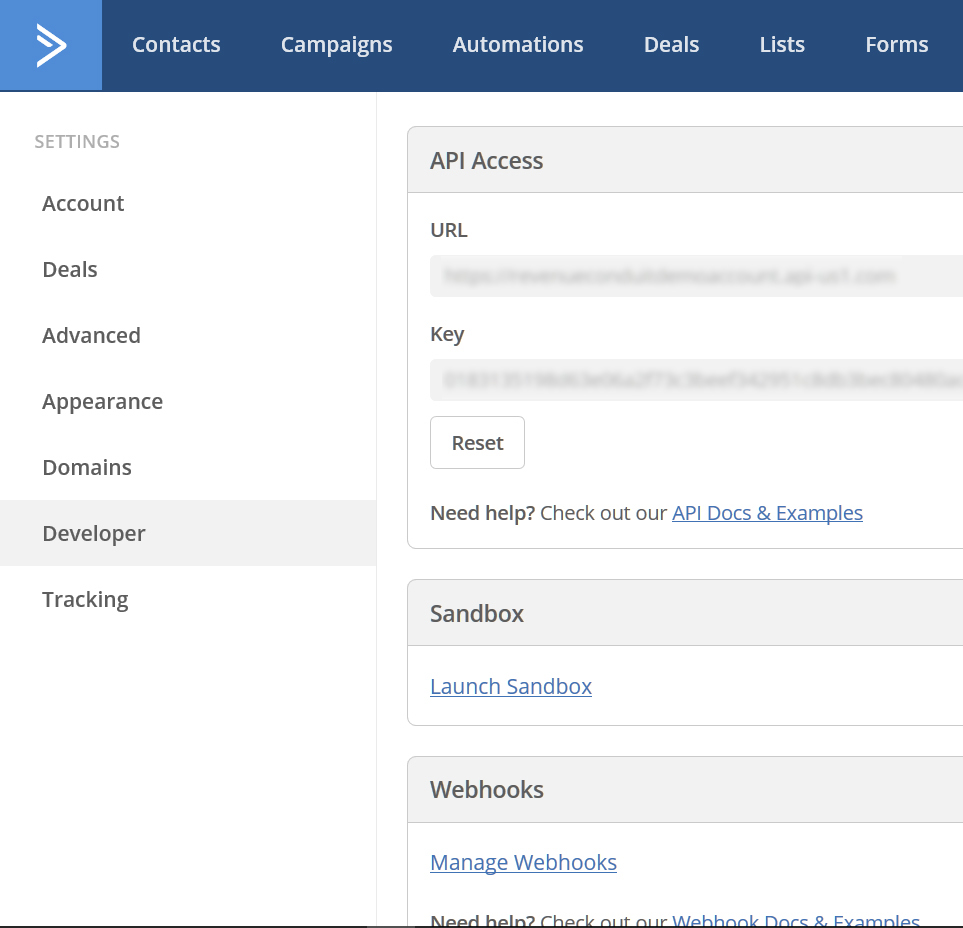The height and width of the screenshot is (928, 963).
Task: Select Deals in the settings sidebar
Action: (x=188, y=270)
